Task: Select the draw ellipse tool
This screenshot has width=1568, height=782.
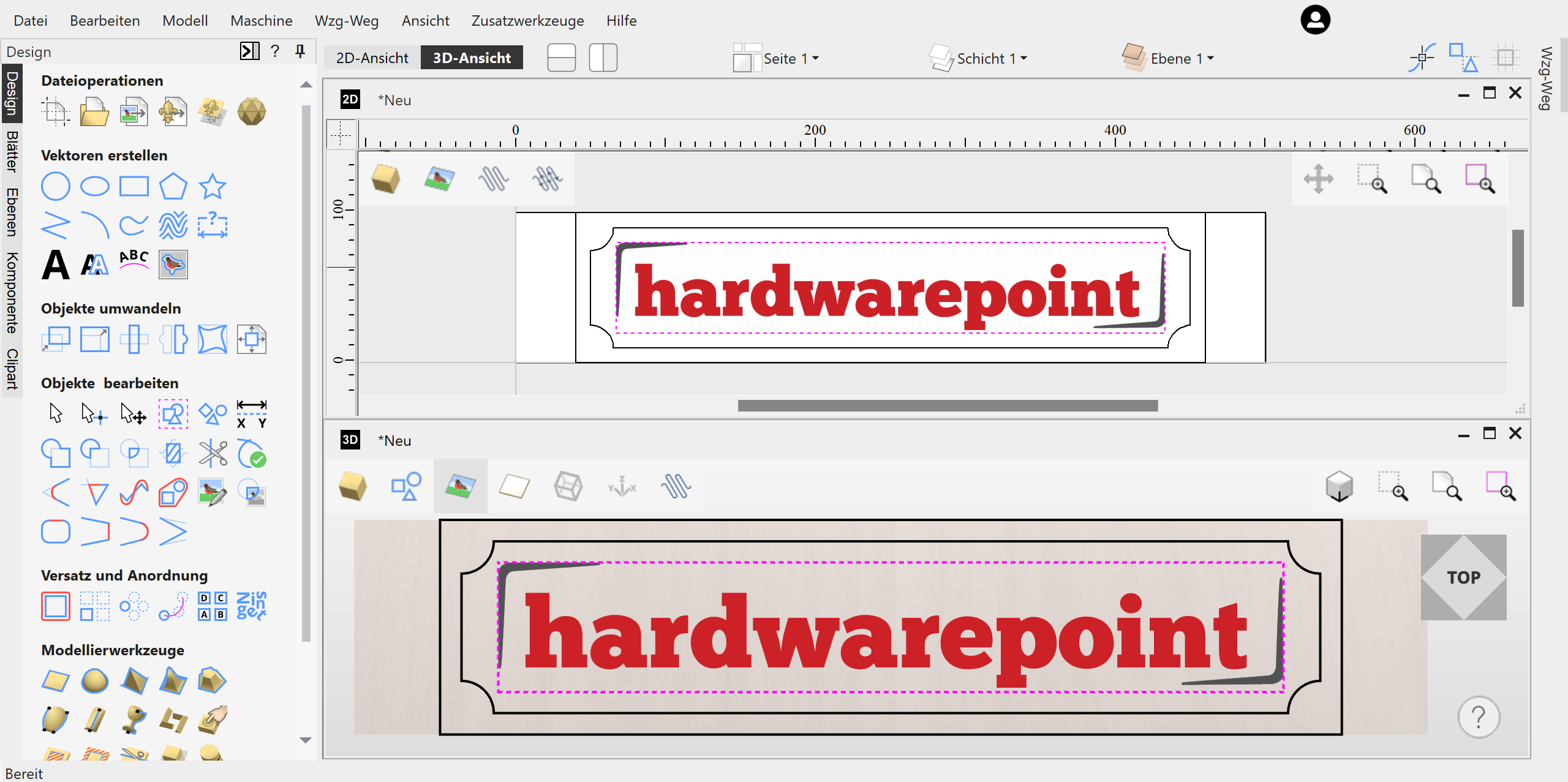Action: coord(94,187)
